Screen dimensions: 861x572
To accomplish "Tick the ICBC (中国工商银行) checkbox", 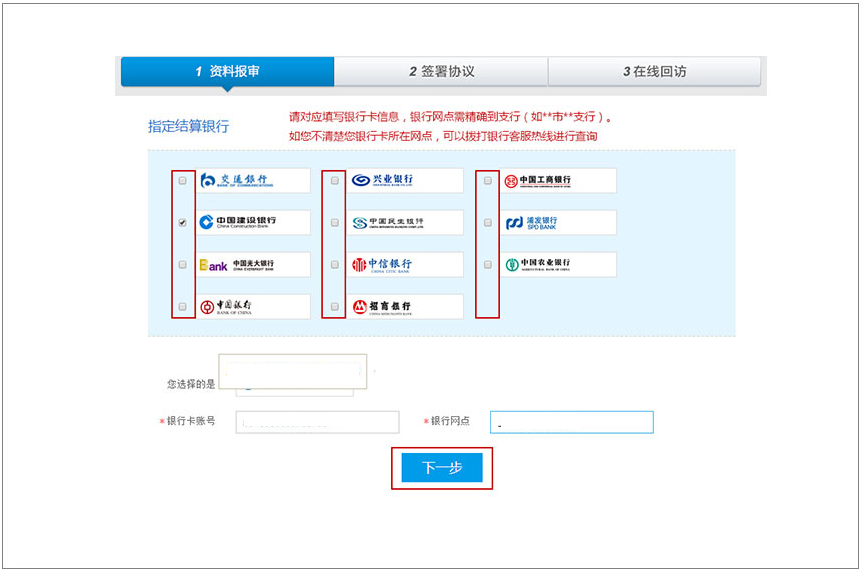I will [488, 181].
